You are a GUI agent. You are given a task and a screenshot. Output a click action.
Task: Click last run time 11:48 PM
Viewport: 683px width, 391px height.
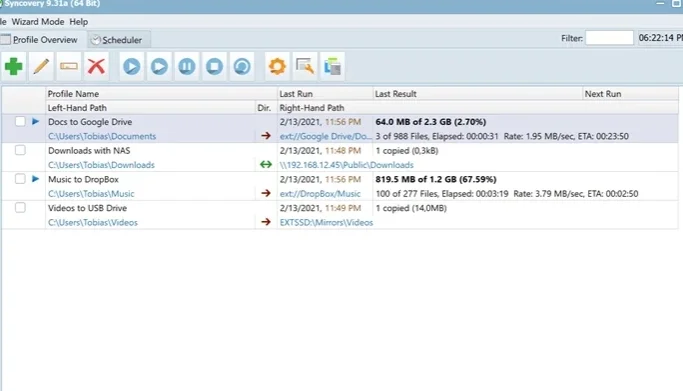point(343,151)
